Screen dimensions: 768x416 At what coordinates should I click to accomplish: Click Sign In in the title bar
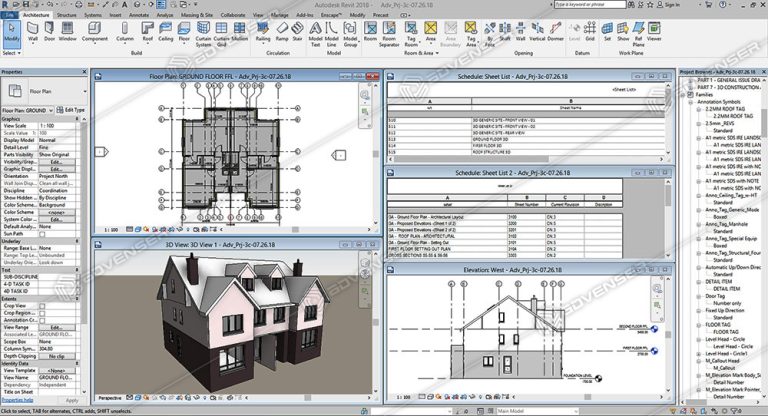(668, 5)
